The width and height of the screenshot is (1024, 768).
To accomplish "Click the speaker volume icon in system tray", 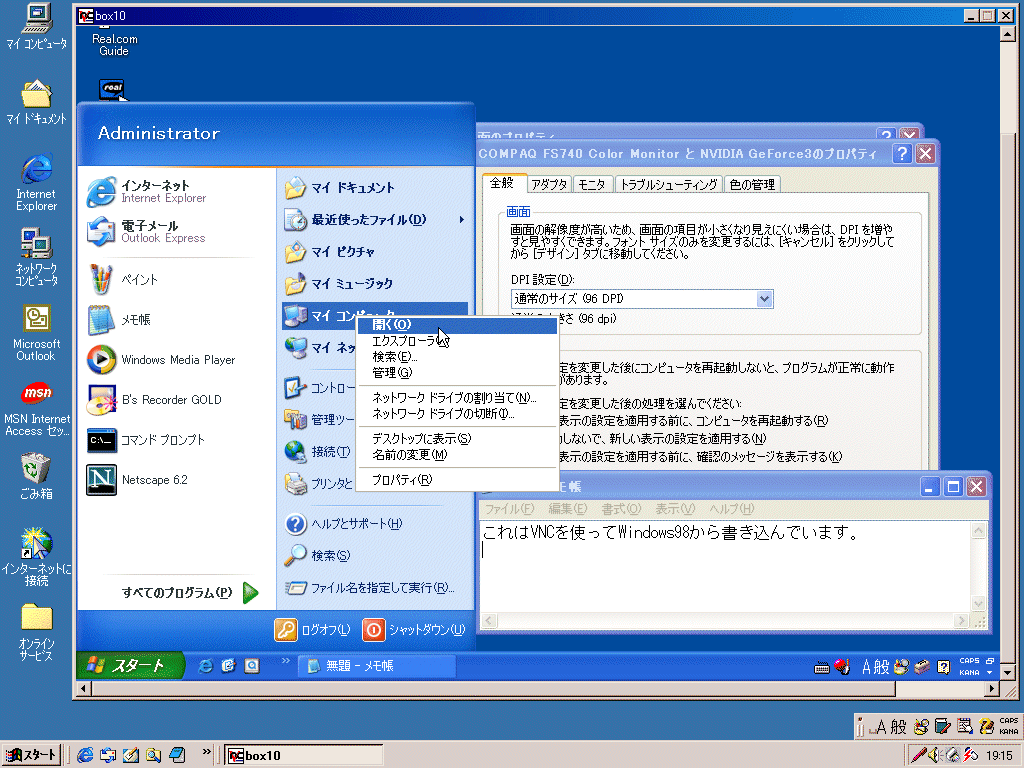I will click(935, 755).
